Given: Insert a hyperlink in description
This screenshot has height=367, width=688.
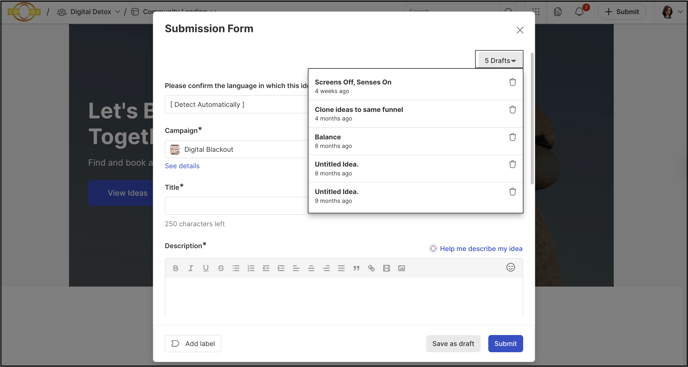Looking at the screenshot, I should (372, 268).
